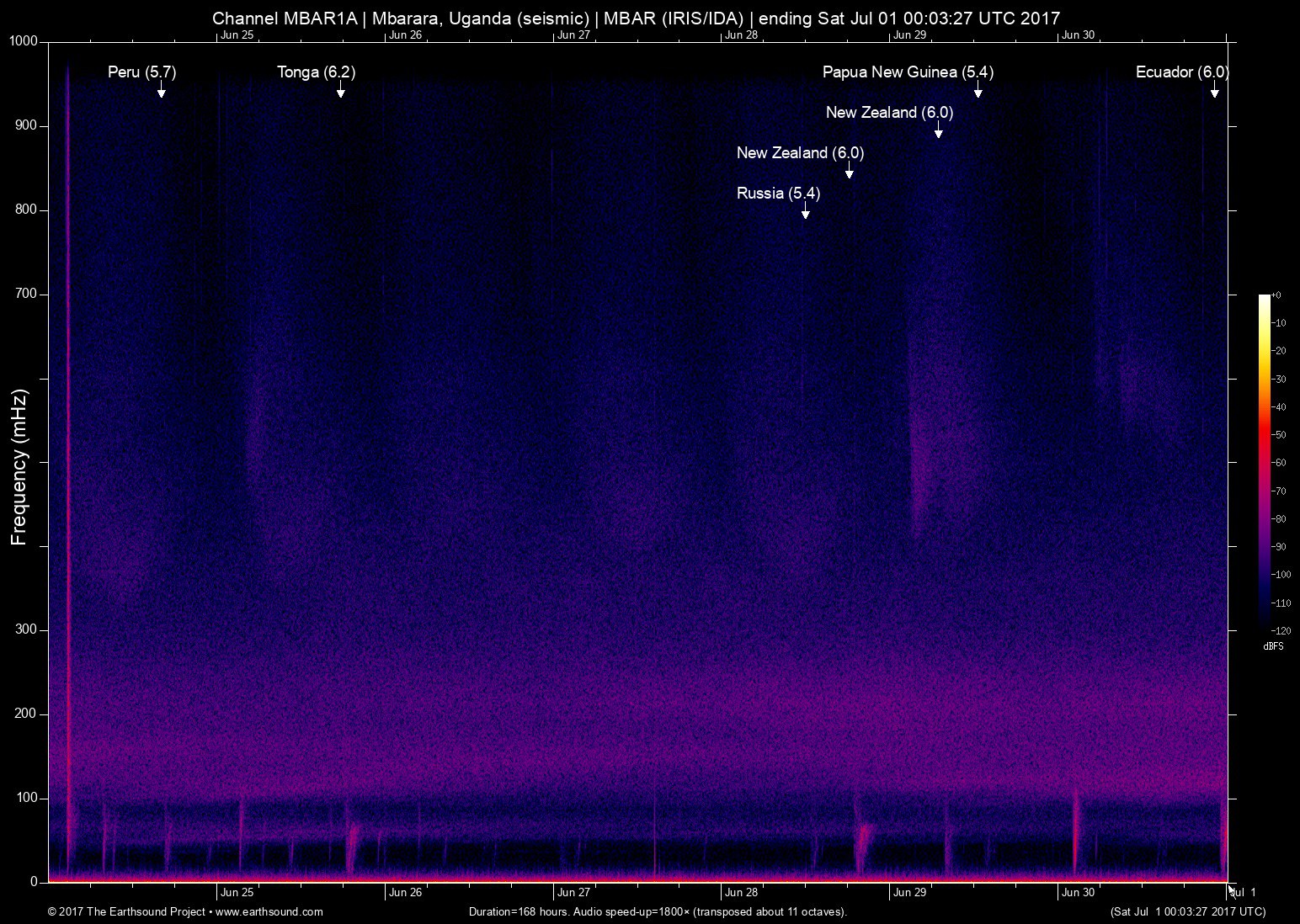
Task: Click the Jun 25 label on top axis
Action: [237, 35]
